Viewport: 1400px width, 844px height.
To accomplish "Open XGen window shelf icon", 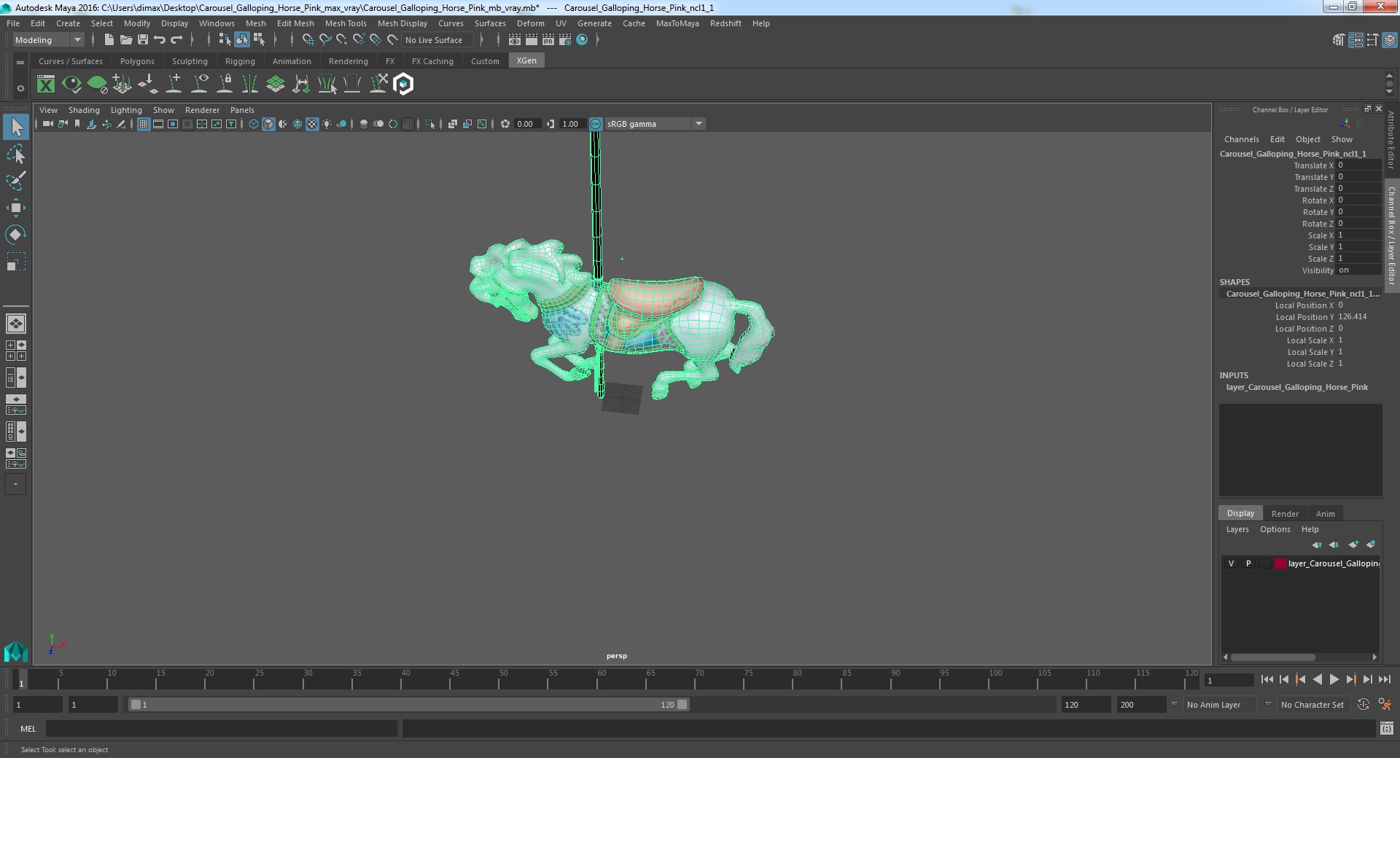I will (x=46, y=85).
